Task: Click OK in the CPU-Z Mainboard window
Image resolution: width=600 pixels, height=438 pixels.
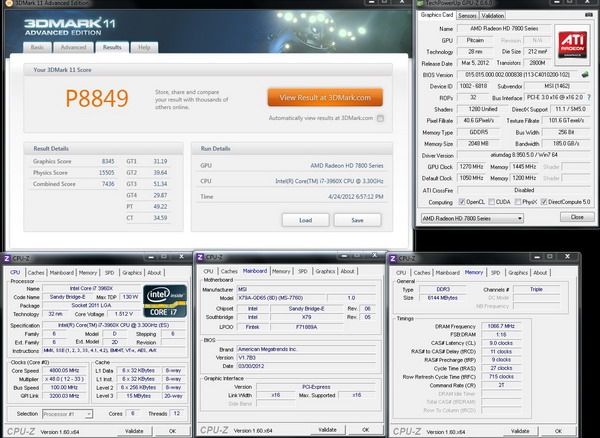Action: click(365, 430)
